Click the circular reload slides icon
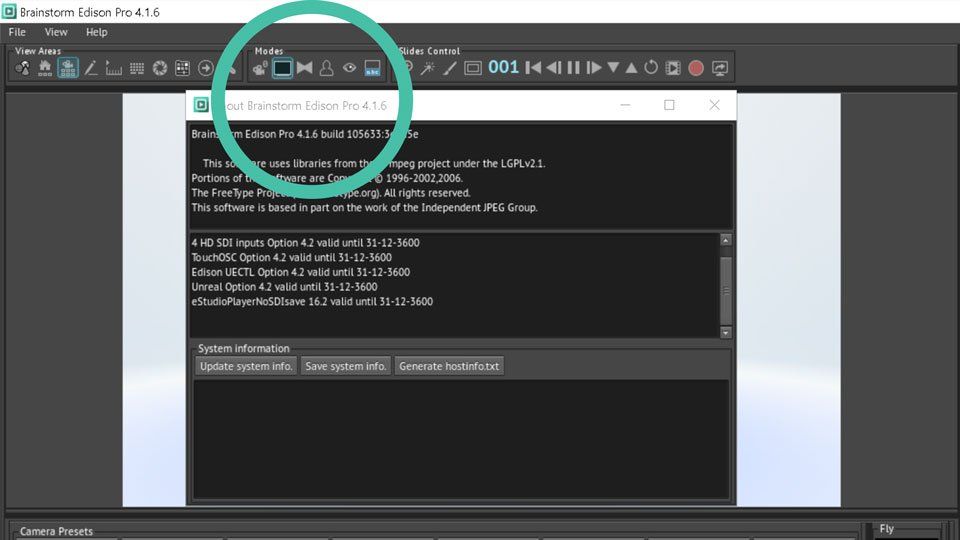960x540 pixels. tap(651, 68)
